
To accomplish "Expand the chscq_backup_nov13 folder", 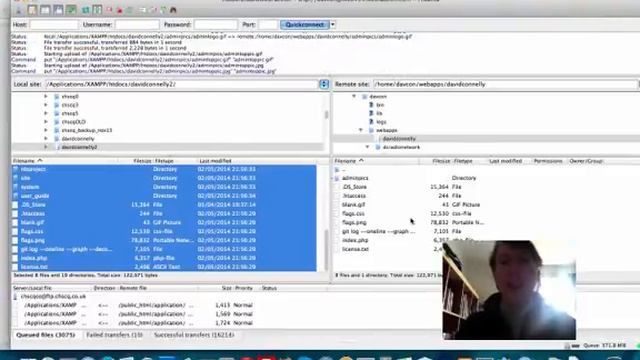I will (x=46, y=130).
